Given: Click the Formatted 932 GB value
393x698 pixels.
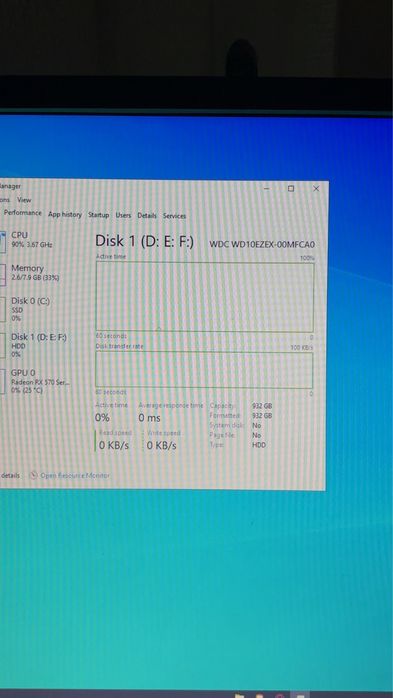Looking at the screenshot, I should pyautogui.click(x=262, y=416).
